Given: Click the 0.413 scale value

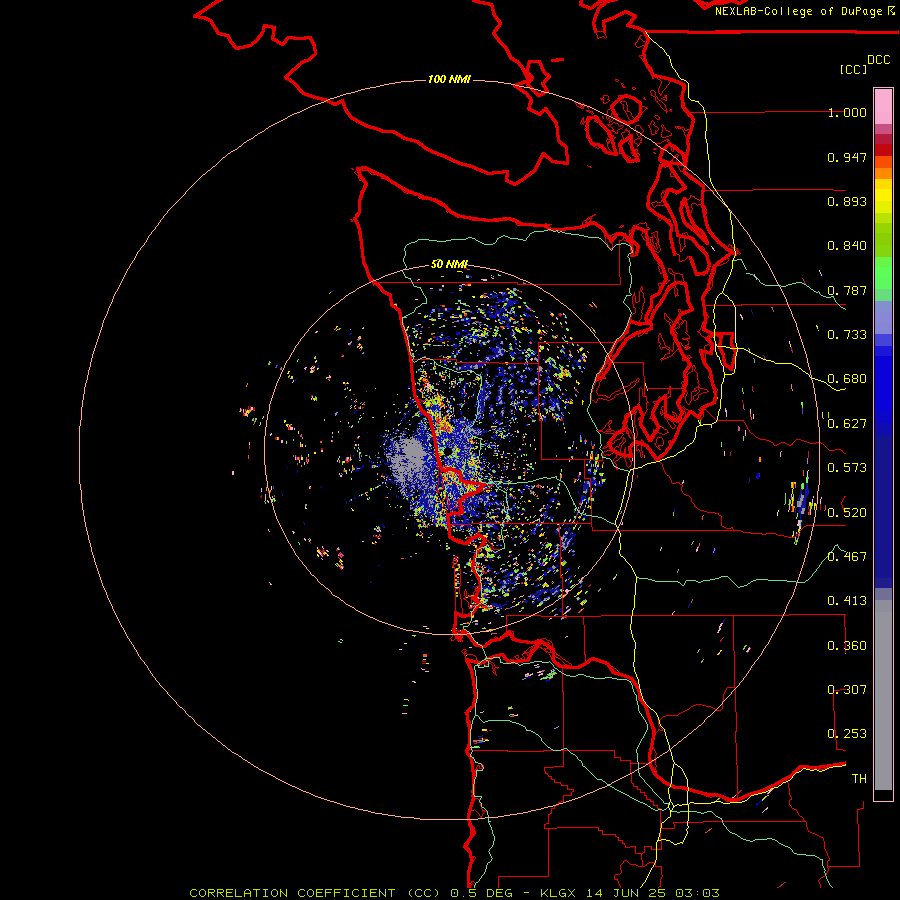Looking at the screenshot, I should (847, 601).
